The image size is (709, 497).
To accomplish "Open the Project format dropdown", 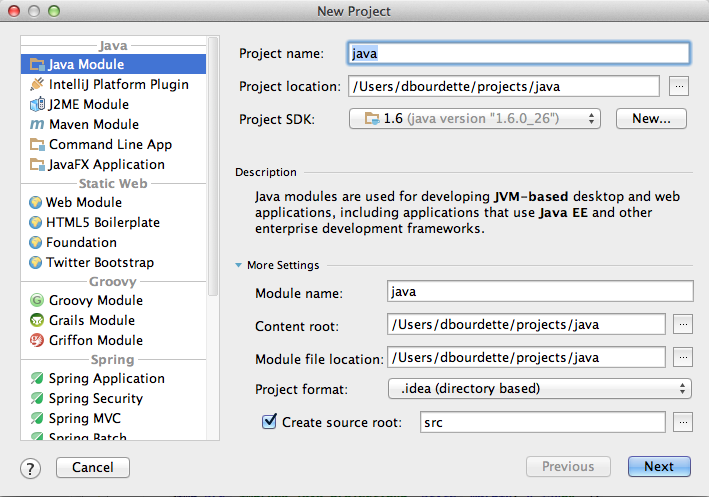I will tap(539, 388).
